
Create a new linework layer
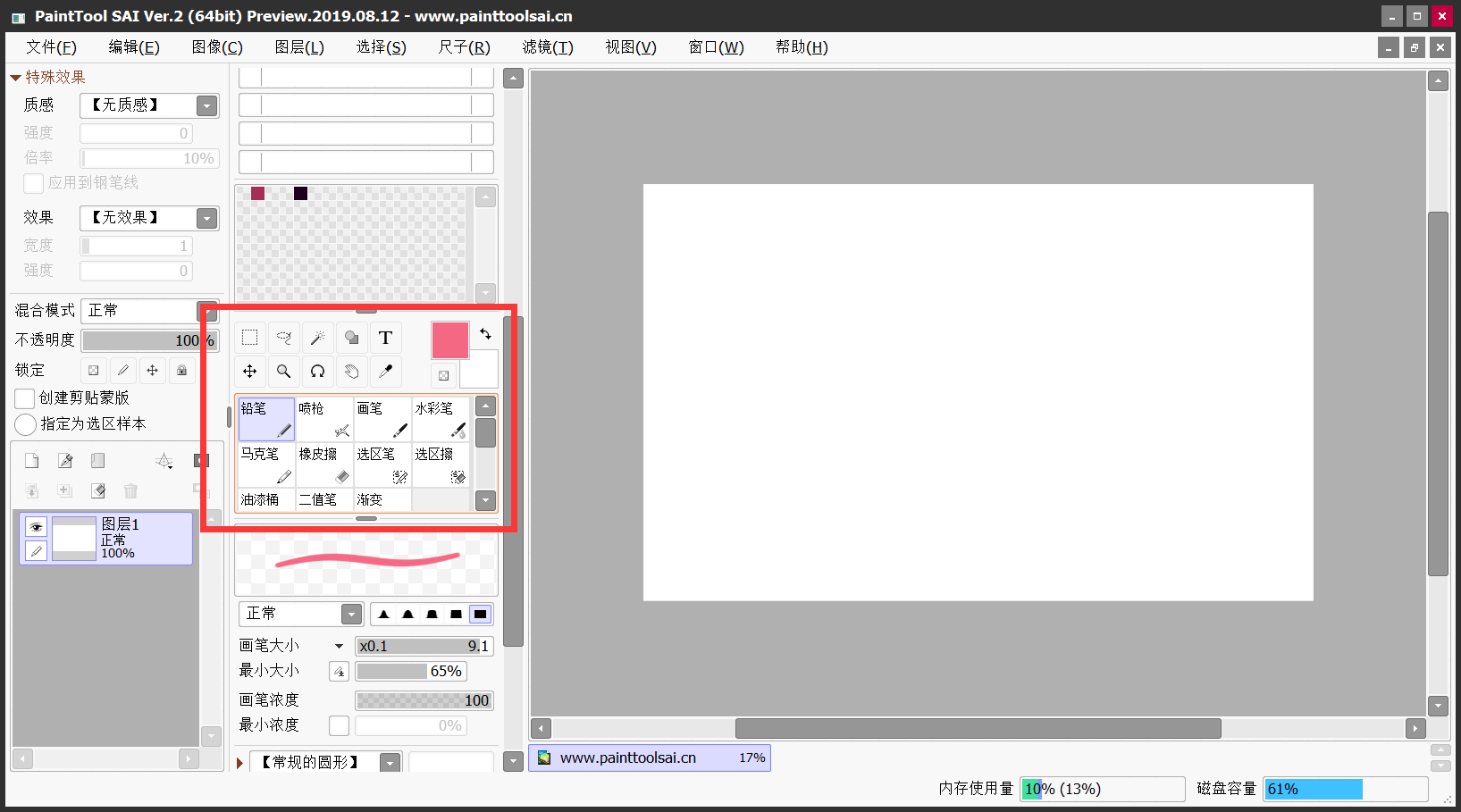(65, 461)
